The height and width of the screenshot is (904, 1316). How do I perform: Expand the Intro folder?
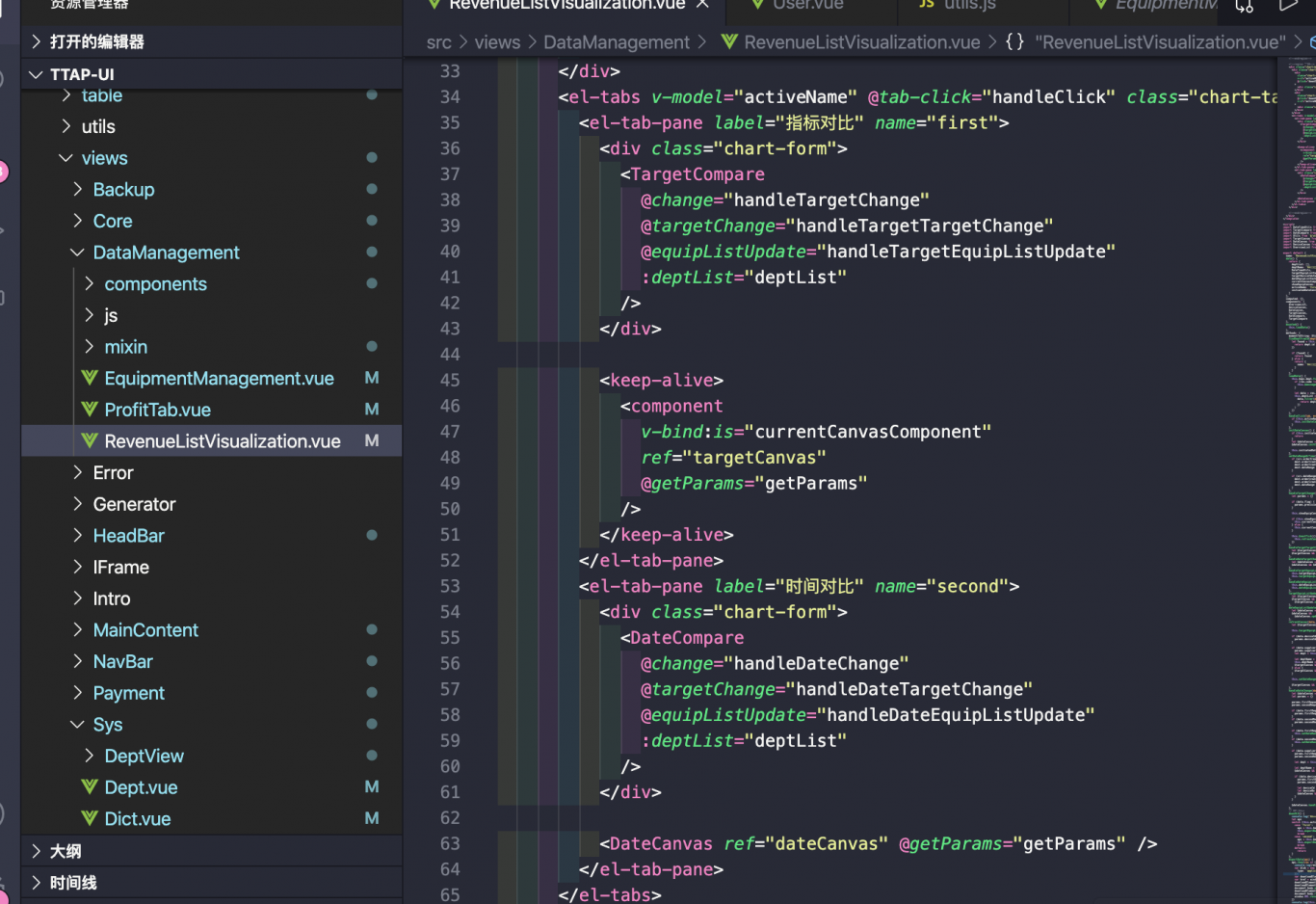pos(212,598)
